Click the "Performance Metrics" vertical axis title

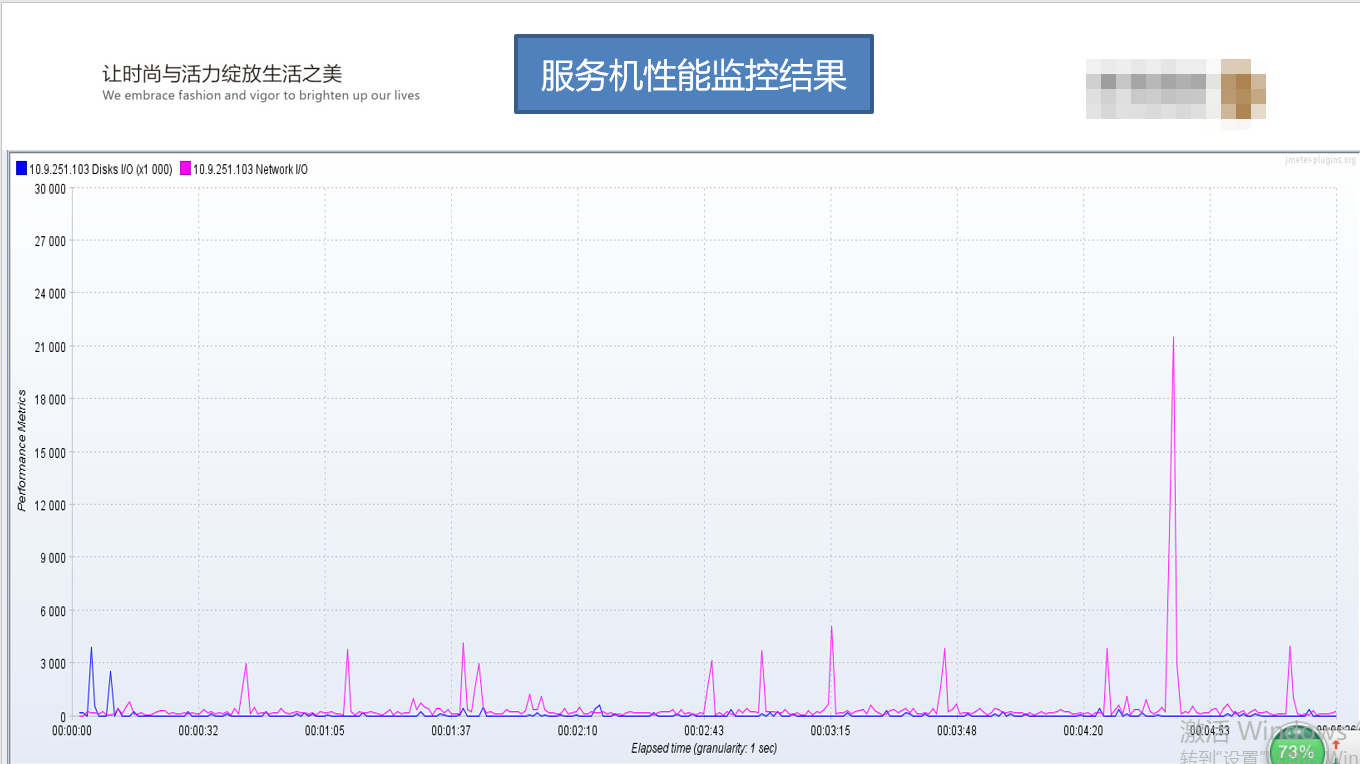pos(22,450)
